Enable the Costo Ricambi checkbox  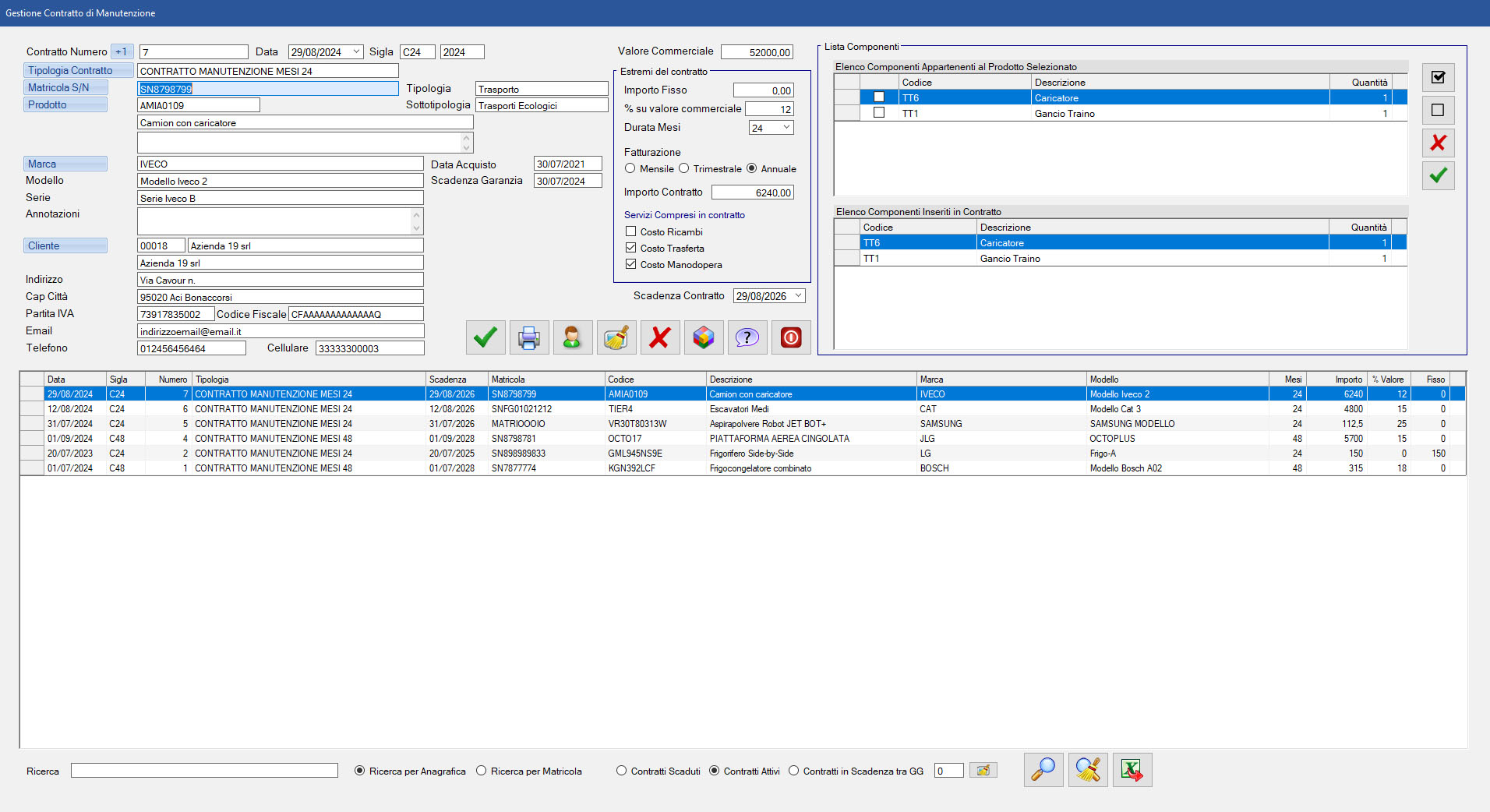tap(631, 231)
